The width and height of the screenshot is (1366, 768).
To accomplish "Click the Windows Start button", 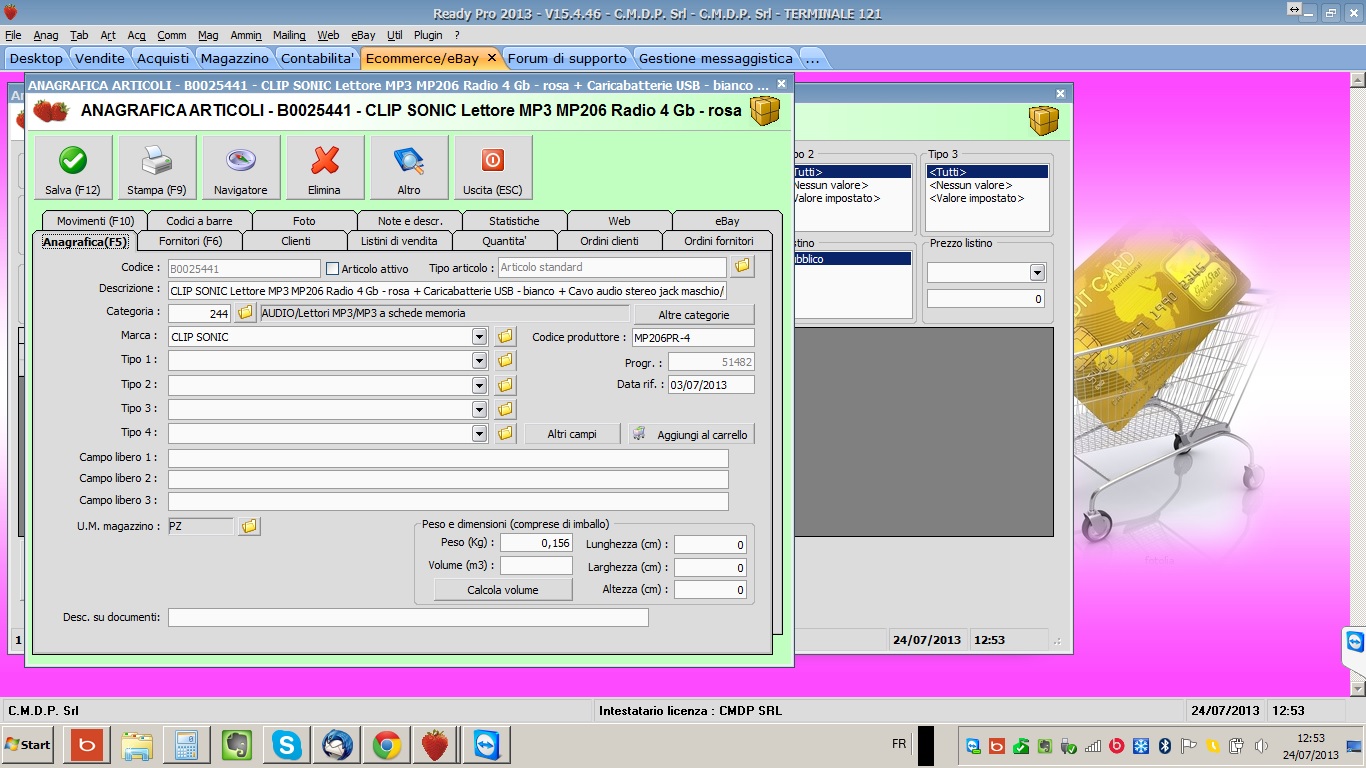I will pyautogui.click(x=28, y=745).
